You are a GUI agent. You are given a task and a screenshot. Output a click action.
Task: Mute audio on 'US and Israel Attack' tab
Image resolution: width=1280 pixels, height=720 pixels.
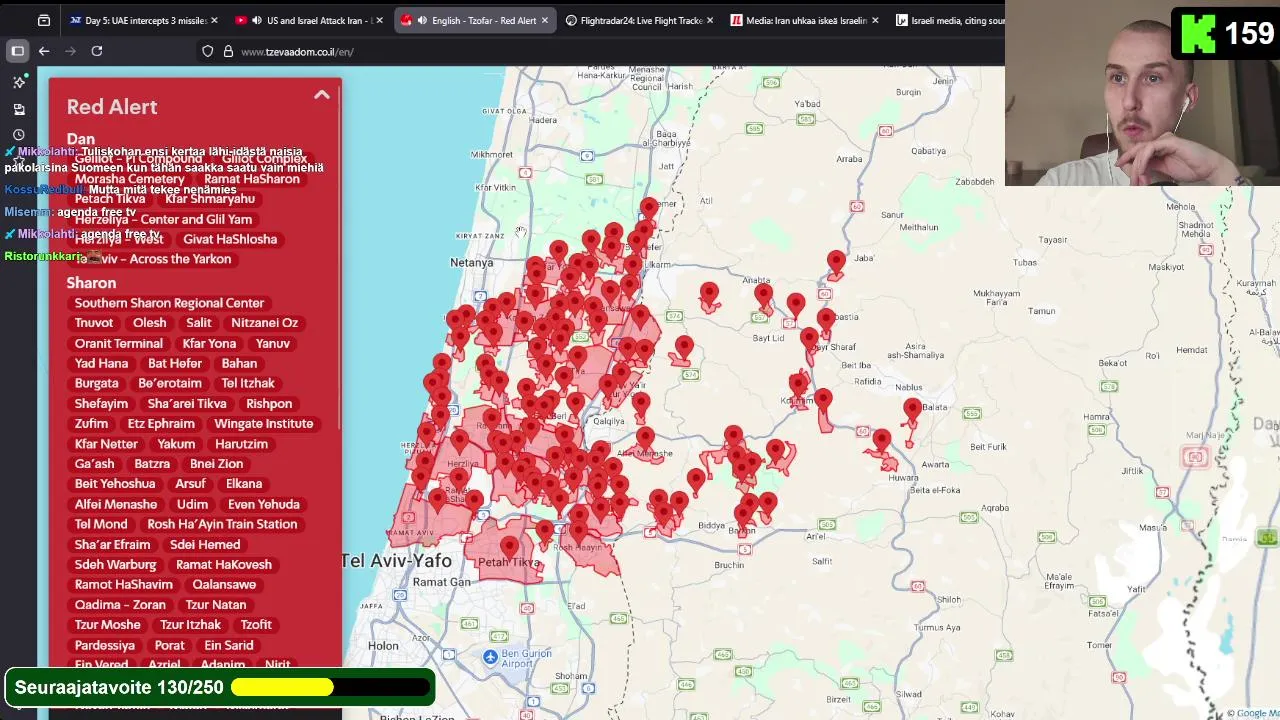[x=257, y=20]
